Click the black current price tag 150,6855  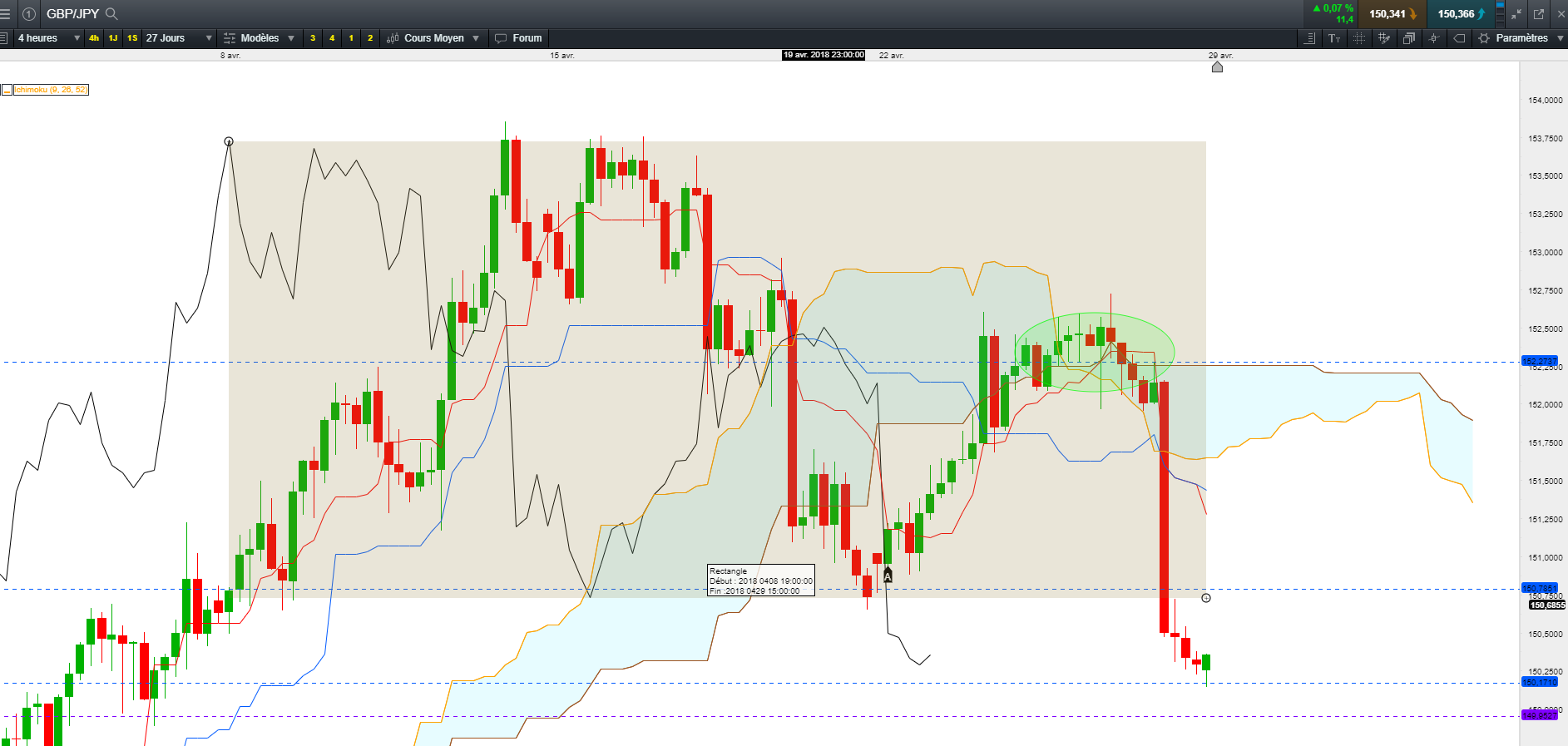1546,605
